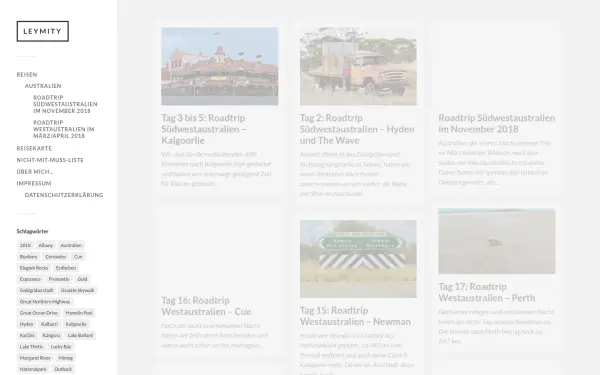Select the Great Ocean Drive tag
This screenshot has width=600, height=375.
pyautogui.click(x=39, y=313)
